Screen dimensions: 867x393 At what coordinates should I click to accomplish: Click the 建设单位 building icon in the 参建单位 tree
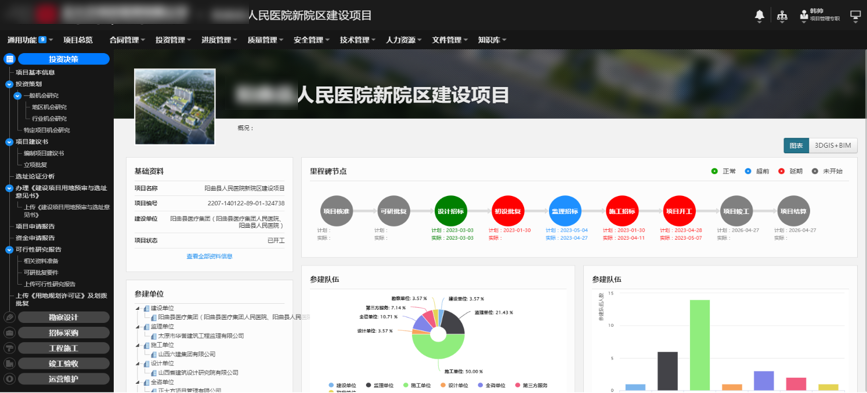tap(147, 308)
